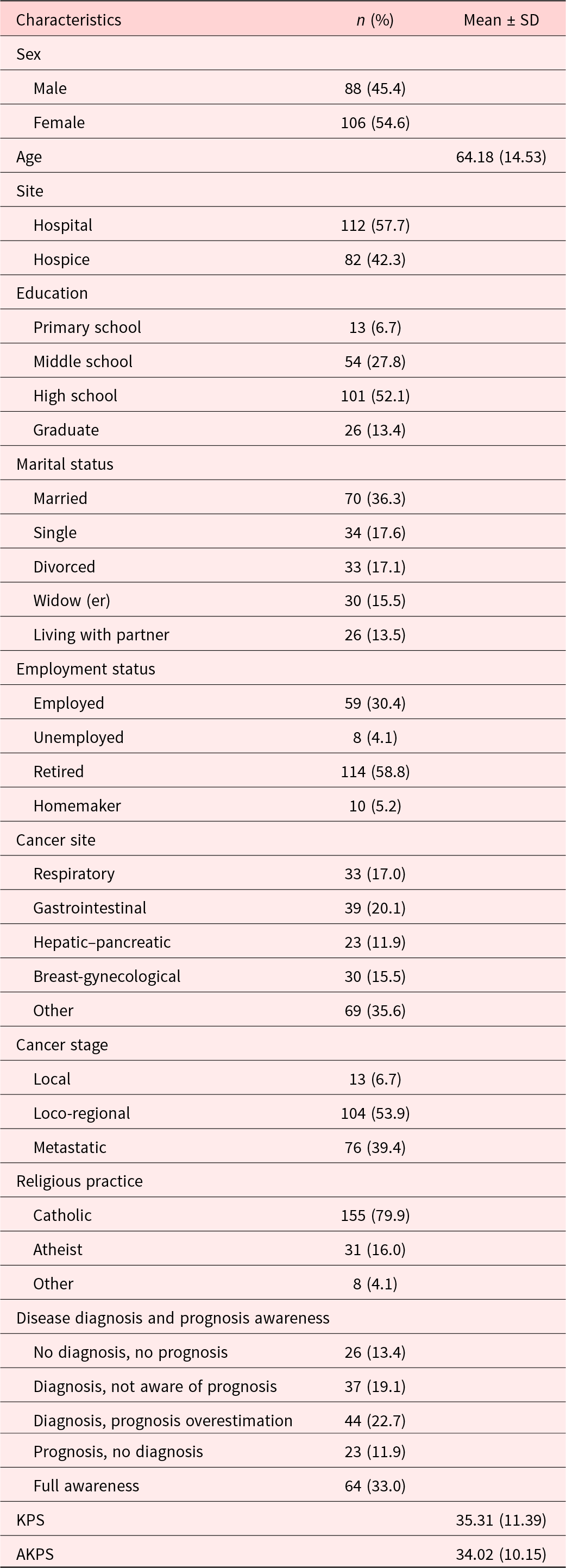Screen dimensions: 566x1568
Task: Select the Full awareness row label
Action: [x=86, y=1486]
